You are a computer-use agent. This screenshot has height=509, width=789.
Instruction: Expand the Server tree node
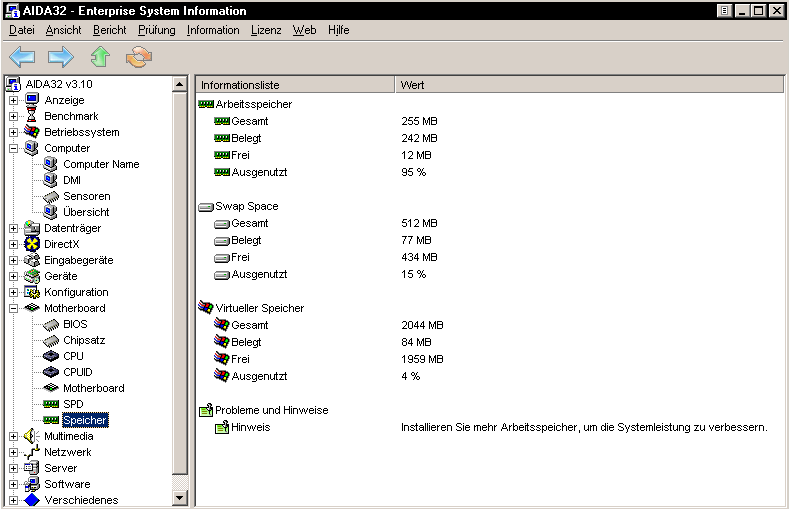tap(14, 468)
